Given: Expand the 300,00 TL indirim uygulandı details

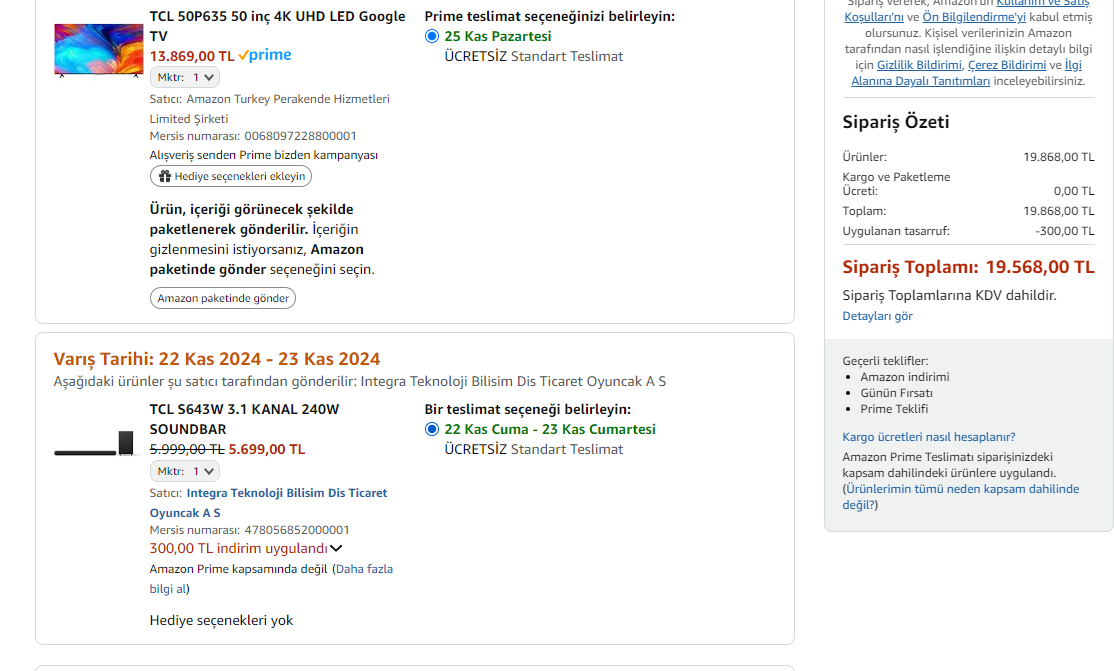Looking at the screenshot, I should pos(336,548).
